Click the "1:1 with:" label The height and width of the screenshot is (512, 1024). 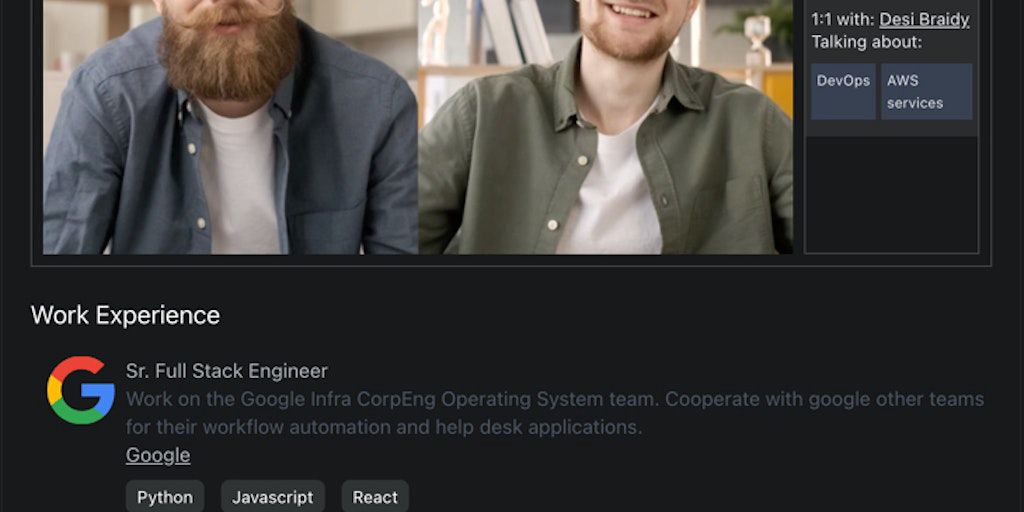(x=842, y=20)
